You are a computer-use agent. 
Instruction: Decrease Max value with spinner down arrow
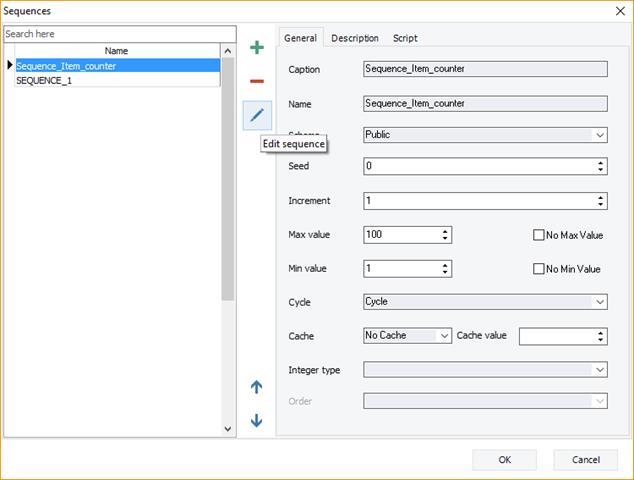pos(445,239)
